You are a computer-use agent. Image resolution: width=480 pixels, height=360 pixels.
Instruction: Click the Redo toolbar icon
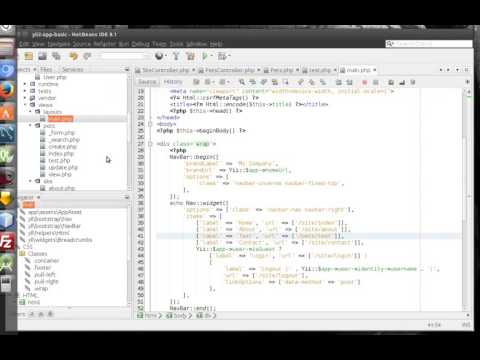point(87,56)
